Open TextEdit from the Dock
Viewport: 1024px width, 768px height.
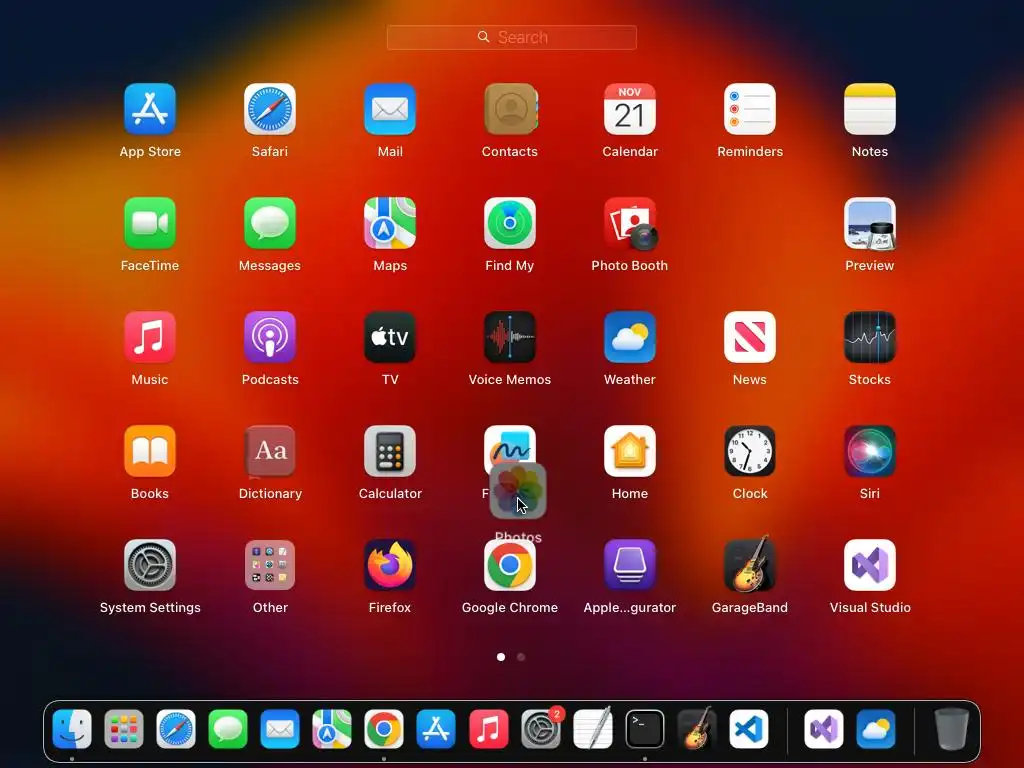coord(593,728)
